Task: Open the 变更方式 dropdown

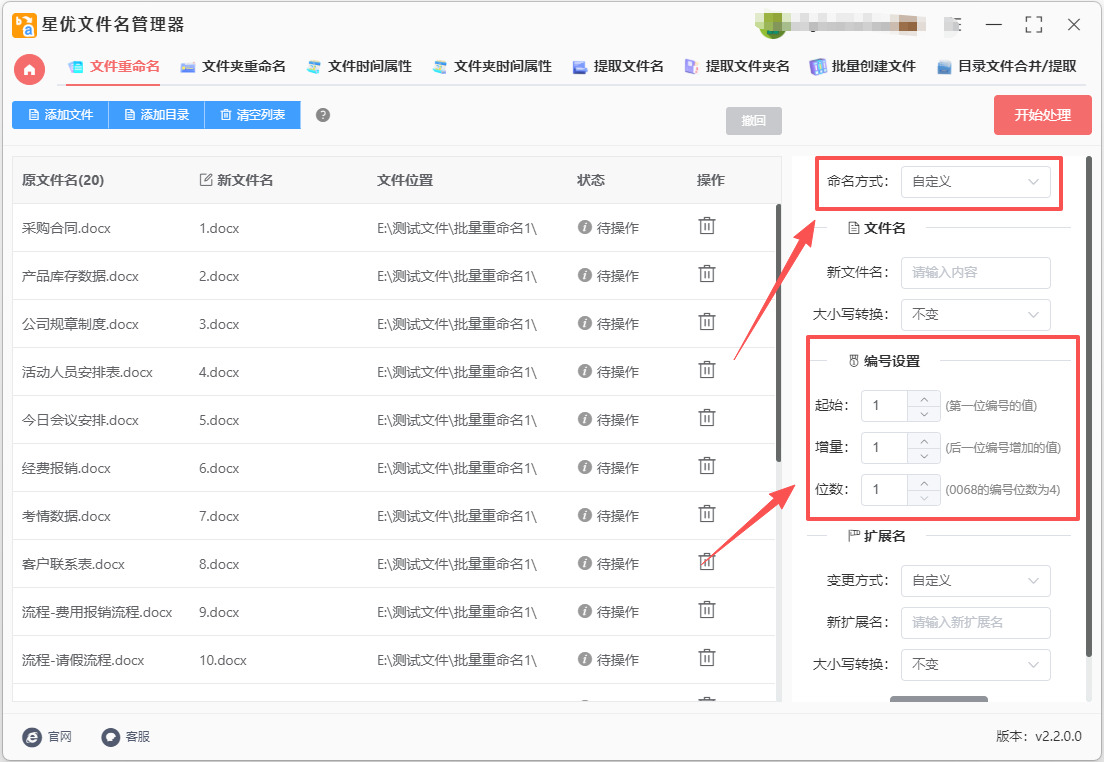Action: coord(975,581)
